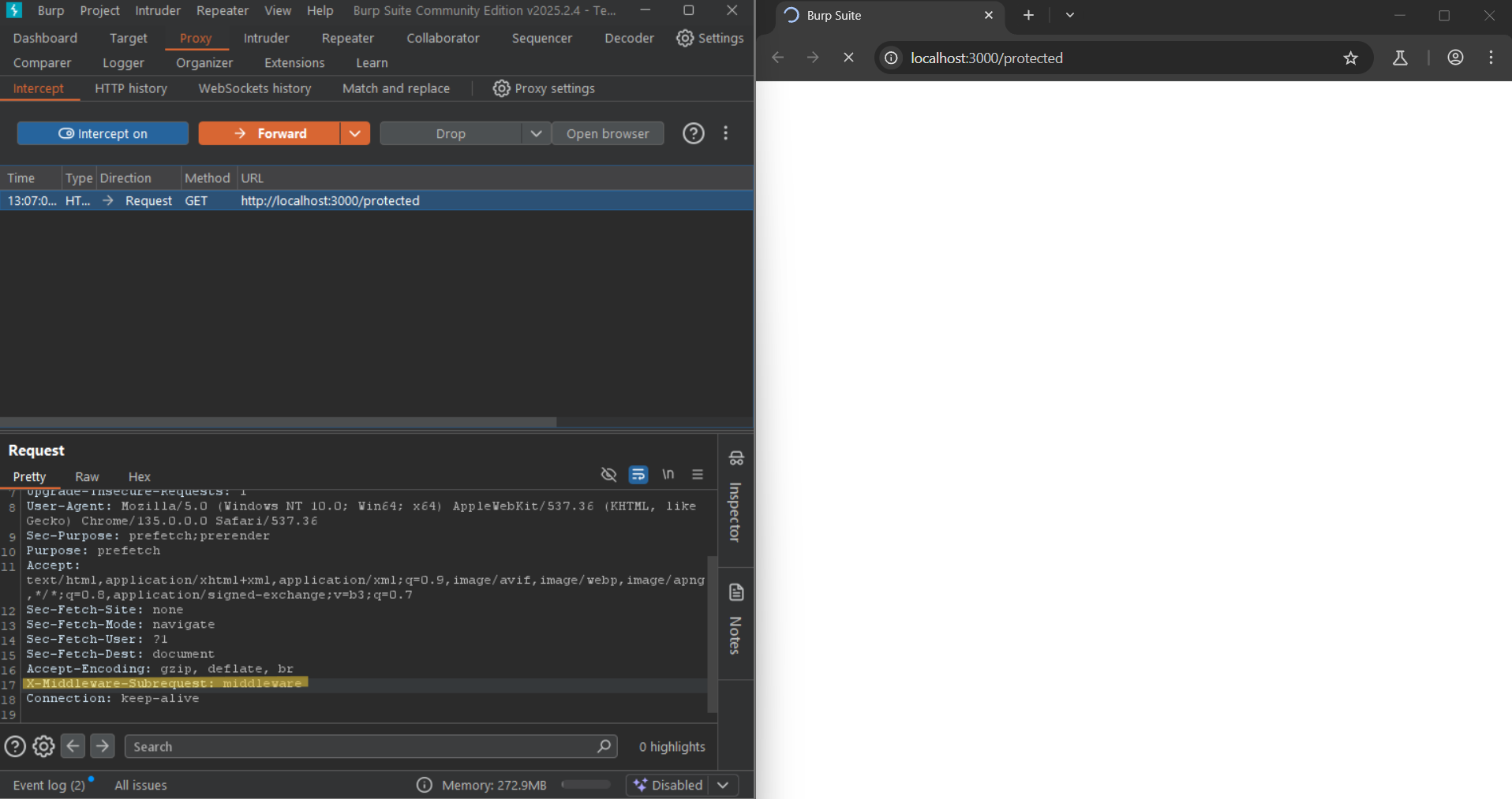The width and height of the screenshot is (1512, 799).
Task: Close the Burp Suite browser tab
Action: click(988, 15)
